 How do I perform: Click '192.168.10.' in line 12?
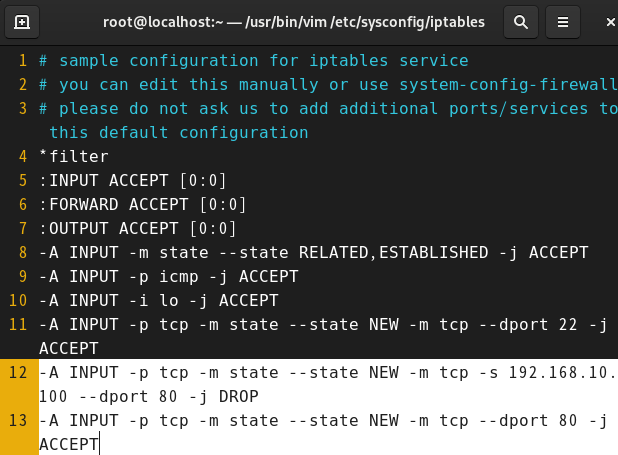coord(563,373)
